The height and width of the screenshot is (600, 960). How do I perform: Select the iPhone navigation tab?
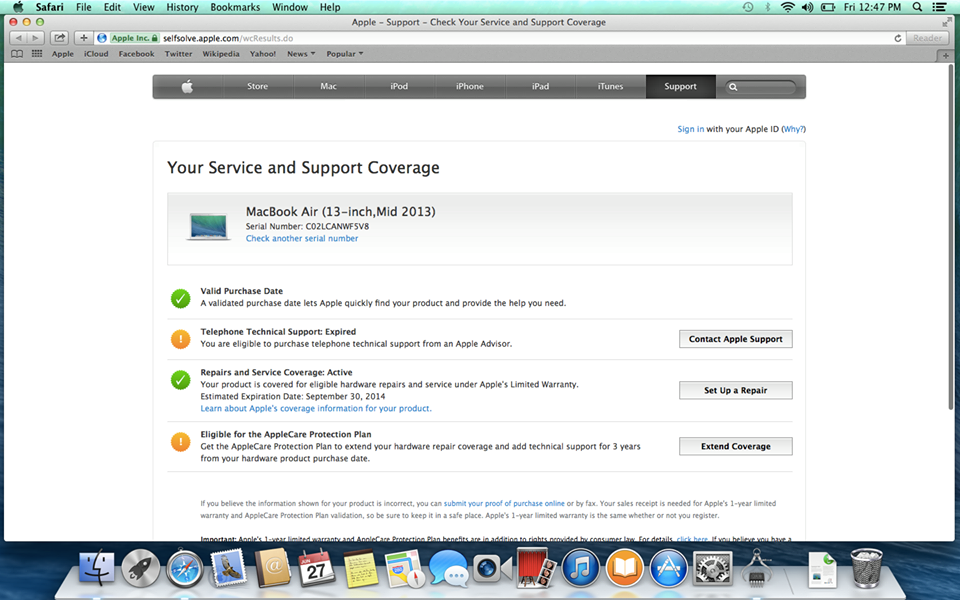(470, 86)
